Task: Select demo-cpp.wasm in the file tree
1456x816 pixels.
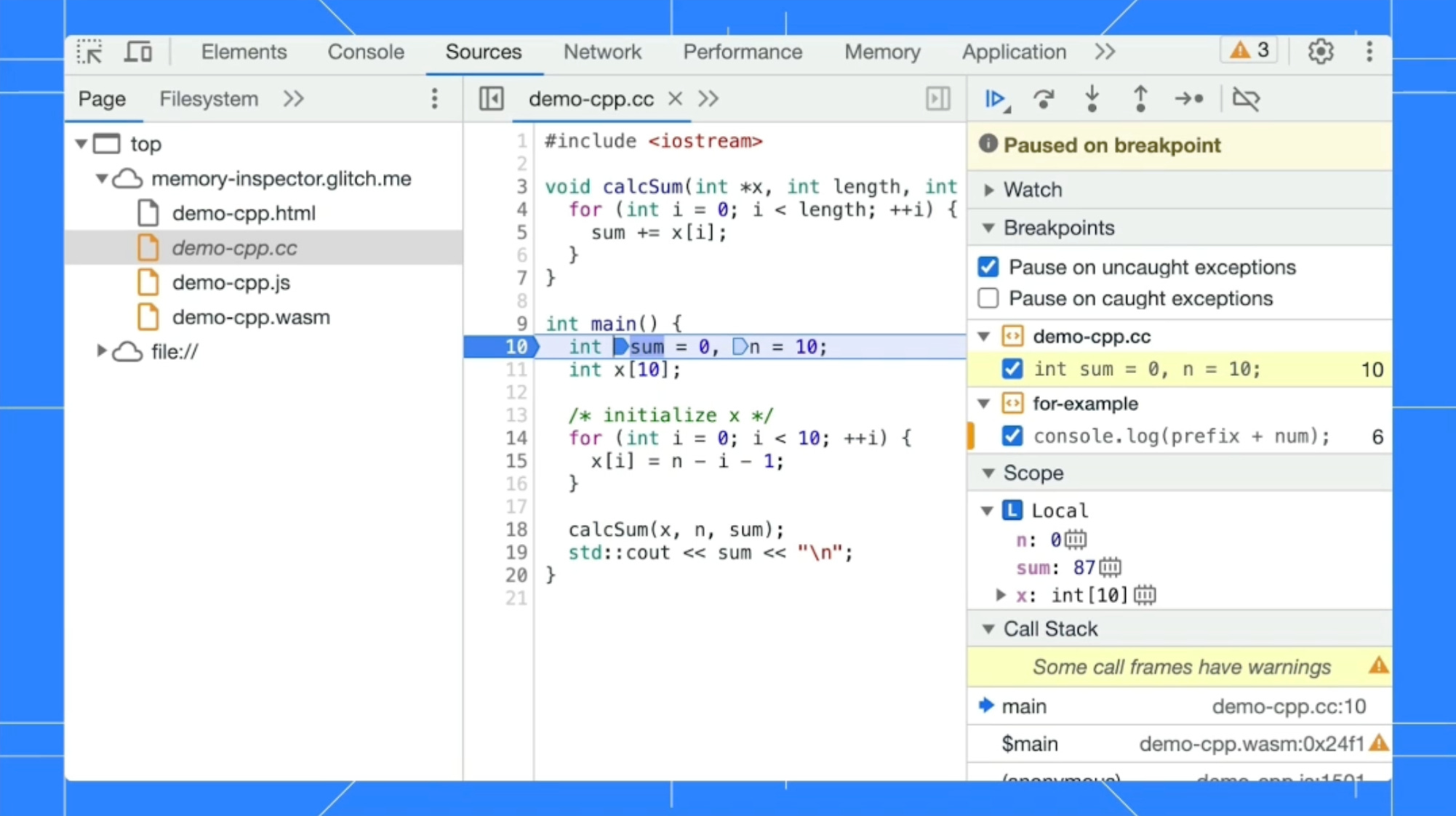Action: [251, 317]
